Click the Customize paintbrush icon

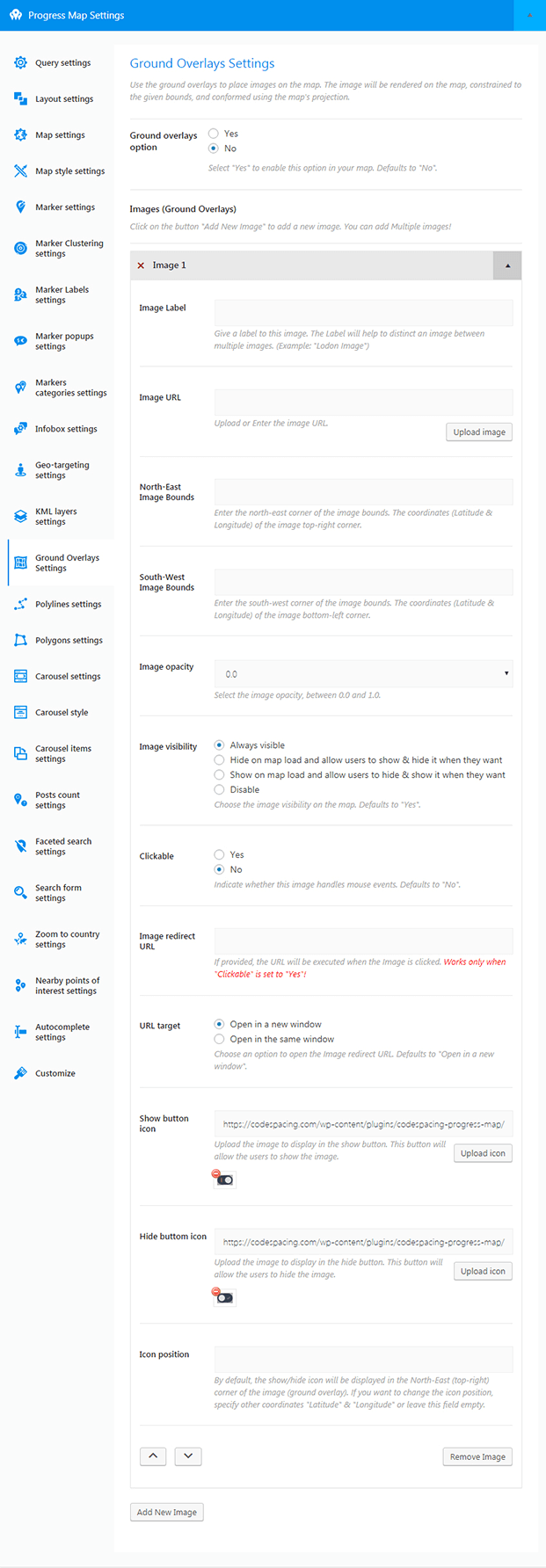20,1073
